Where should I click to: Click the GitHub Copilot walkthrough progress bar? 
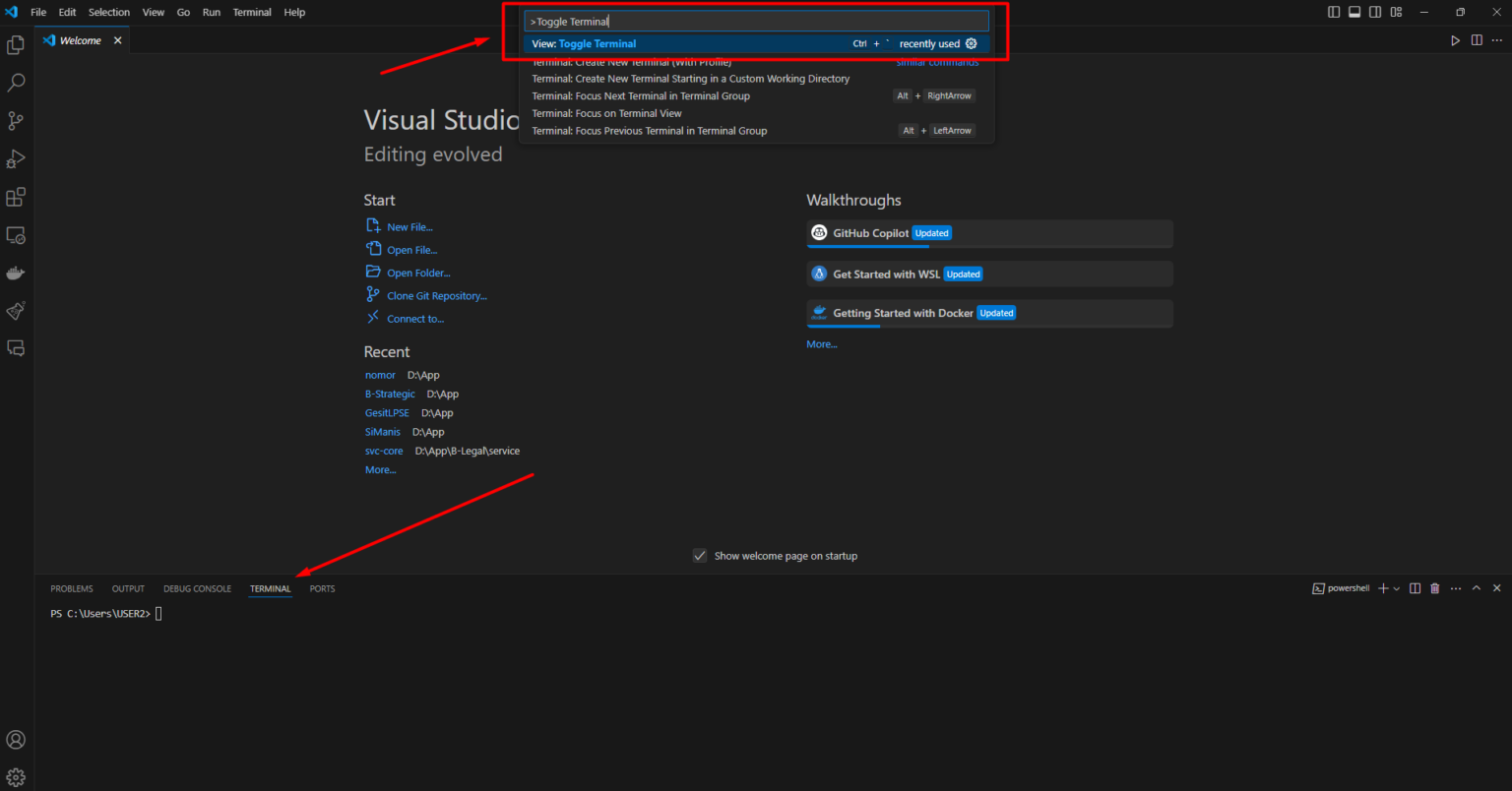pyautogui.click(x=867, y=247)
